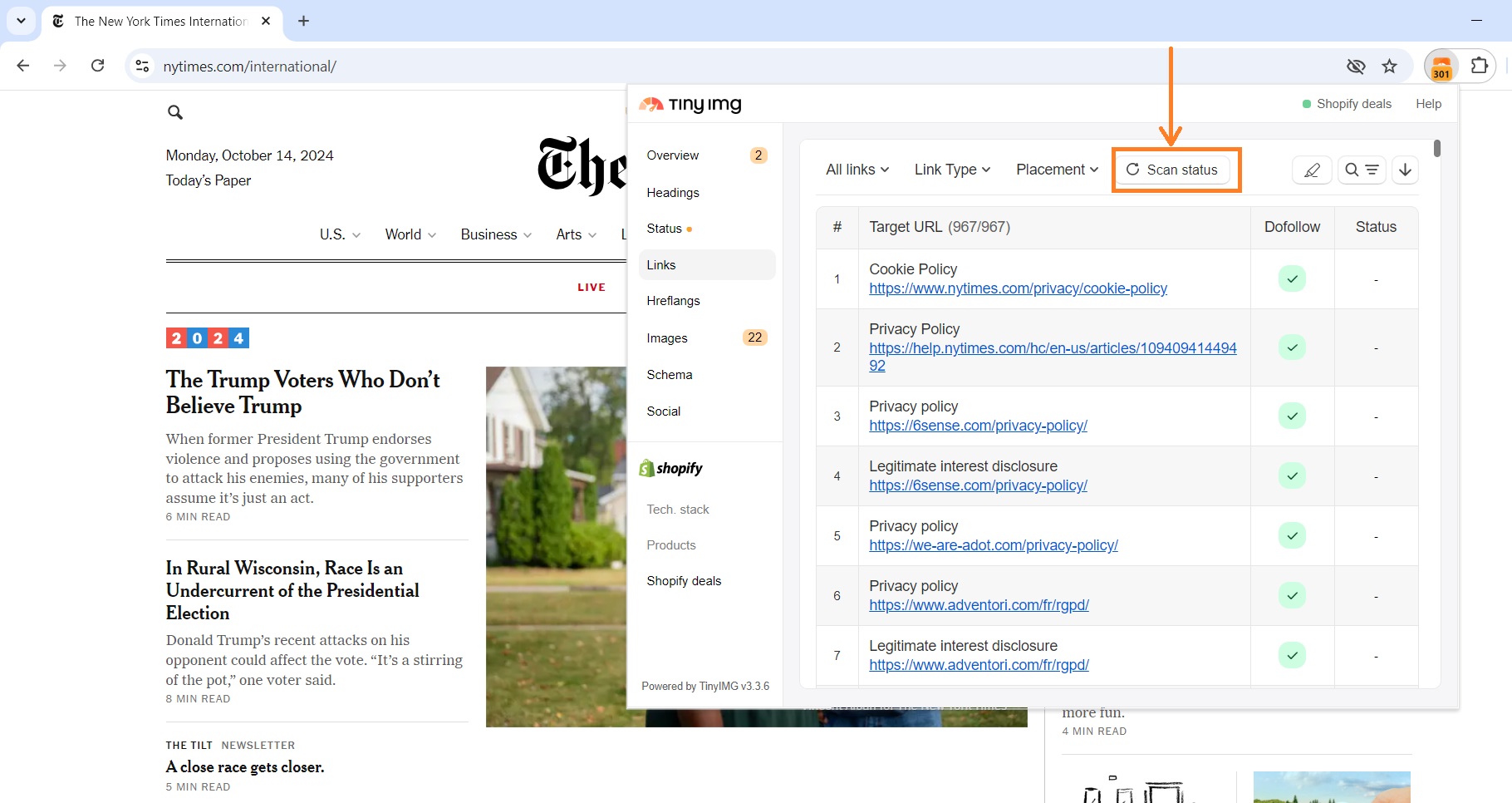Open the Help menu

1428,103
